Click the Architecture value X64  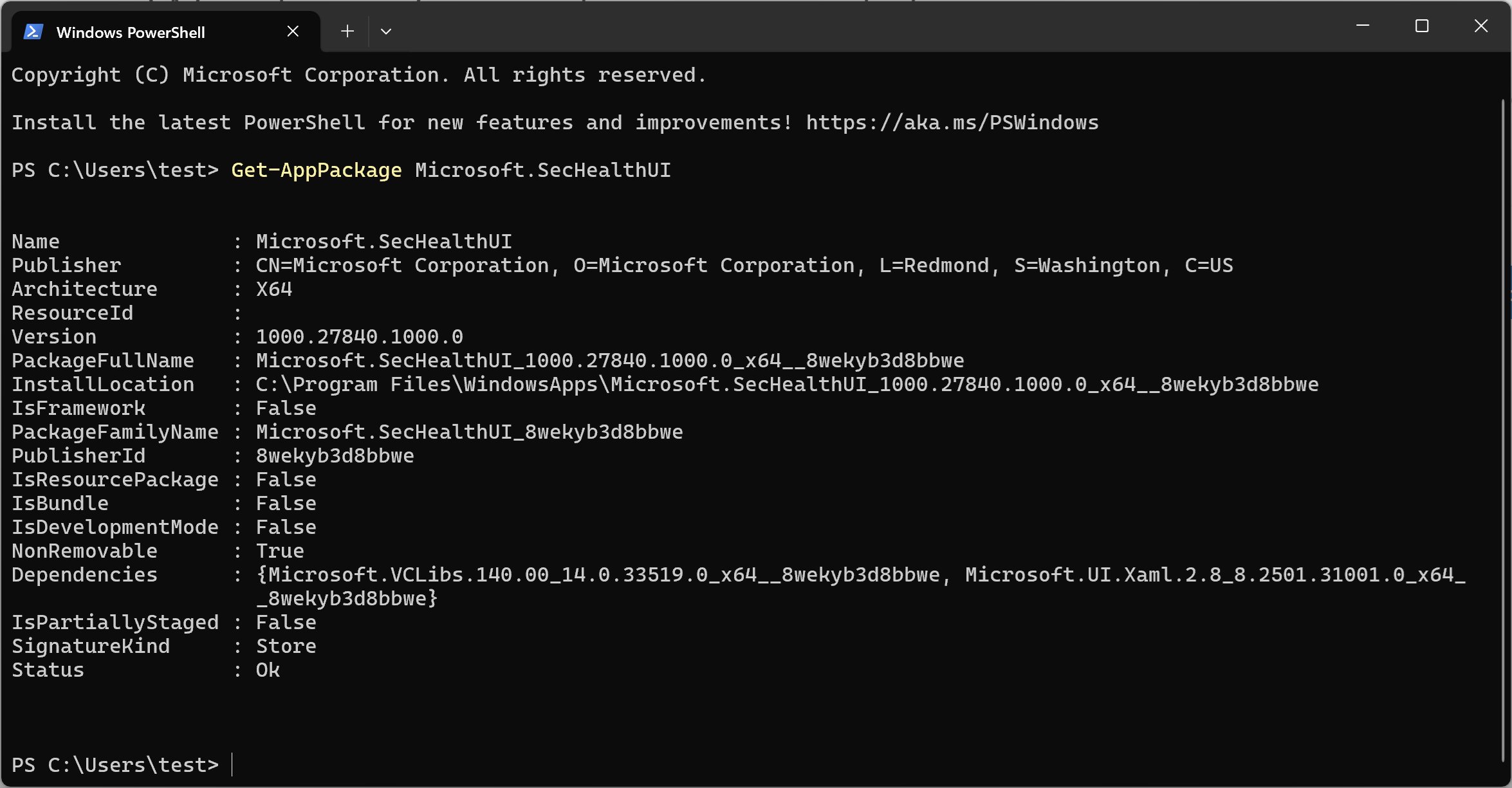coord(274,289)
